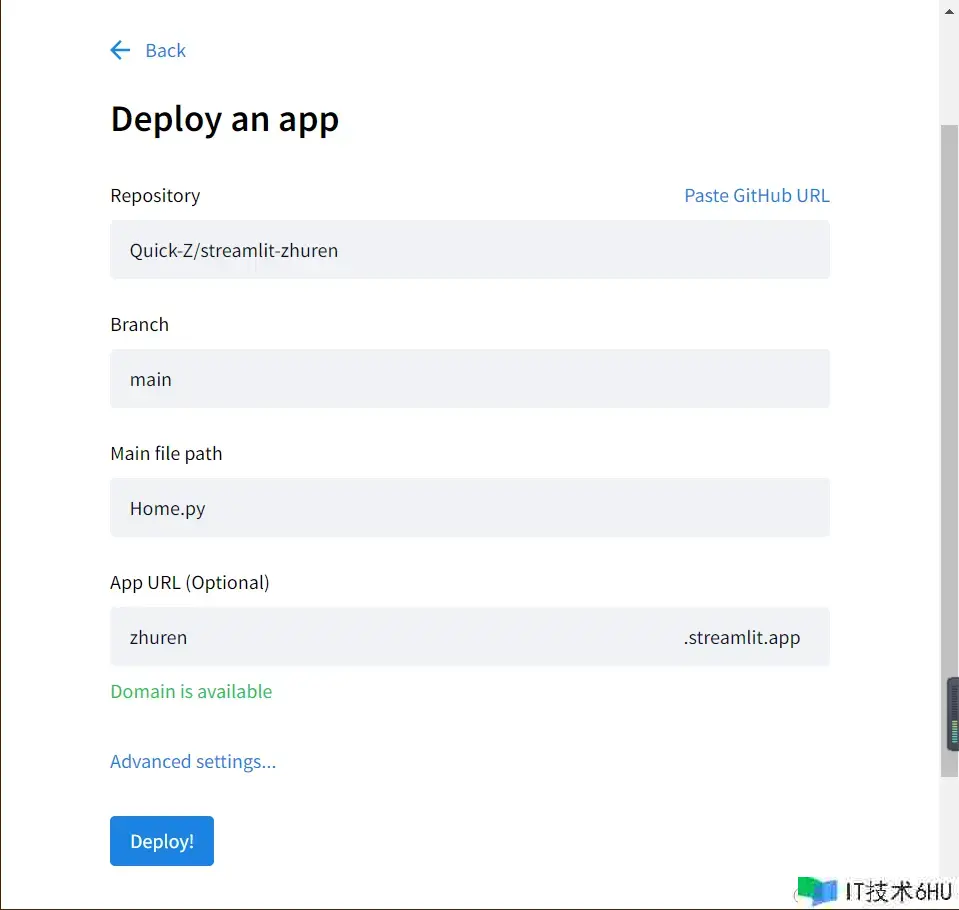Click the Main file path label

pyautogui.click(x=166, y=453)
